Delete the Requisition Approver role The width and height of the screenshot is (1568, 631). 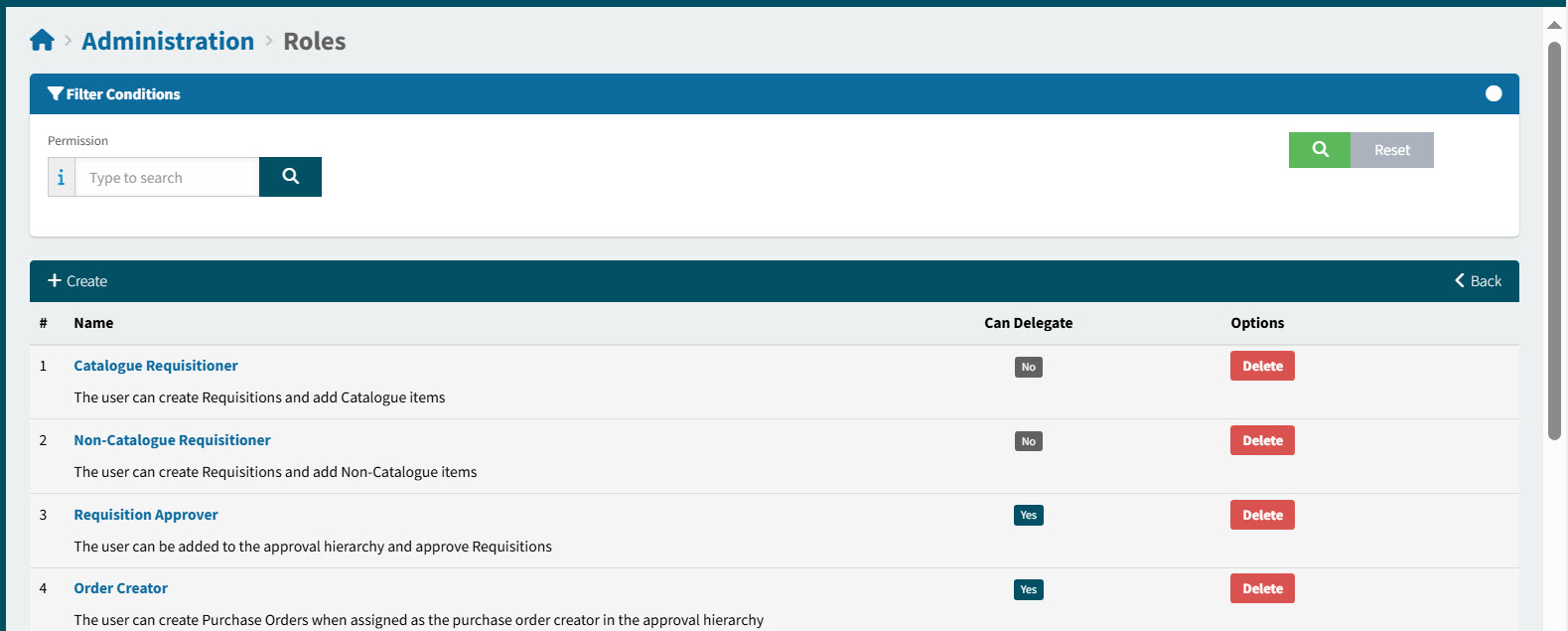tap(1262, 515)
